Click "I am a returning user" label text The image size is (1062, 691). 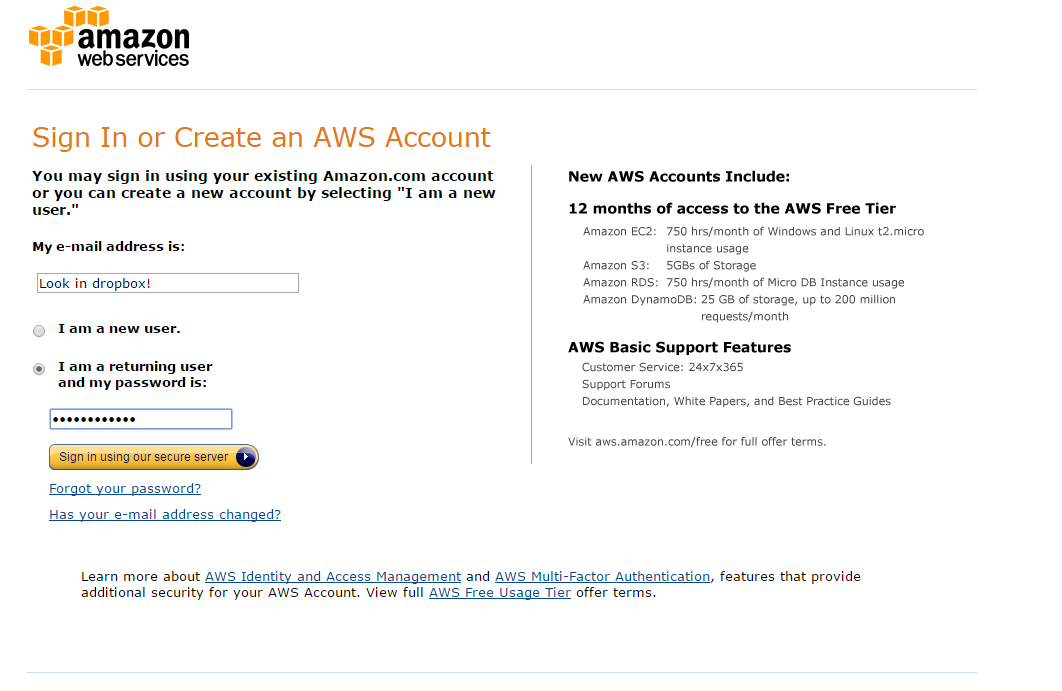click(135, 367)
